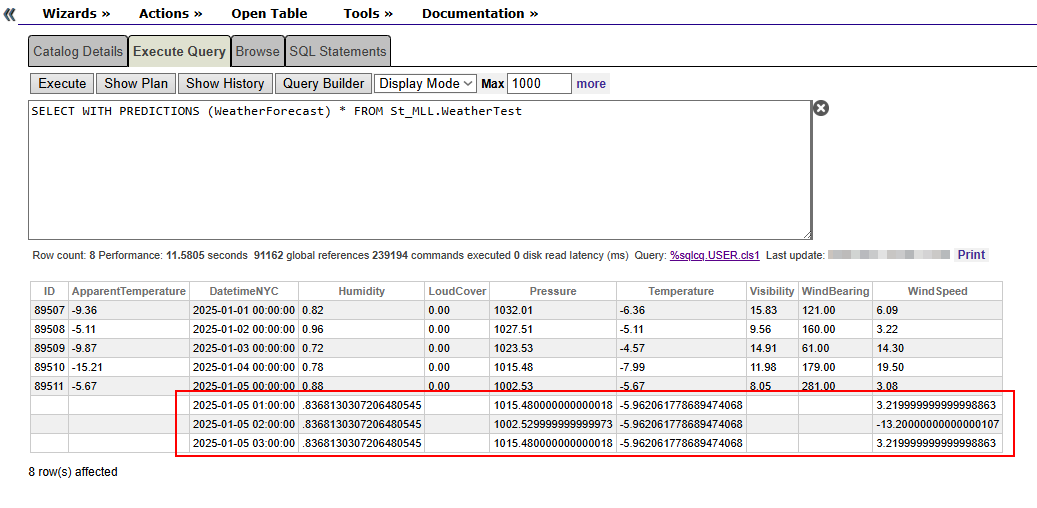Open the SQL Statements tab
The width and height of the screenshot is (1037, 508).
click(337, 52)
